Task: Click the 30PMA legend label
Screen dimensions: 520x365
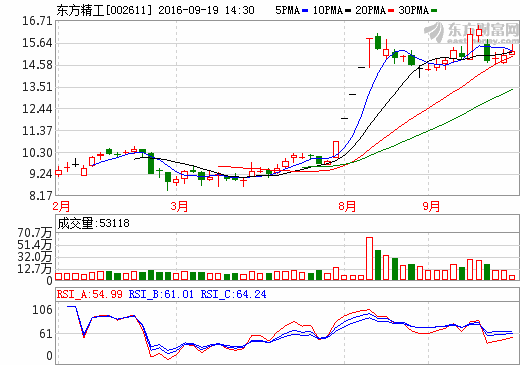Action: click(x=414, y=10)
